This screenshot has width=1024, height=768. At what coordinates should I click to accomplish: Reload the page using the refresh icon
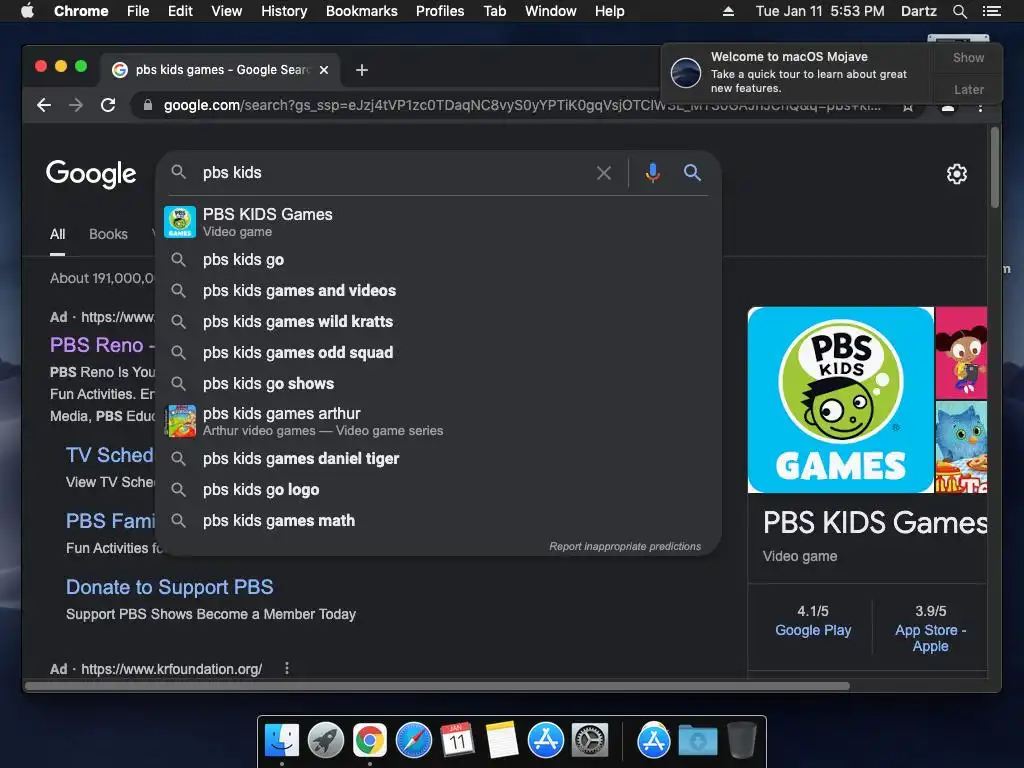coord(108,105)
